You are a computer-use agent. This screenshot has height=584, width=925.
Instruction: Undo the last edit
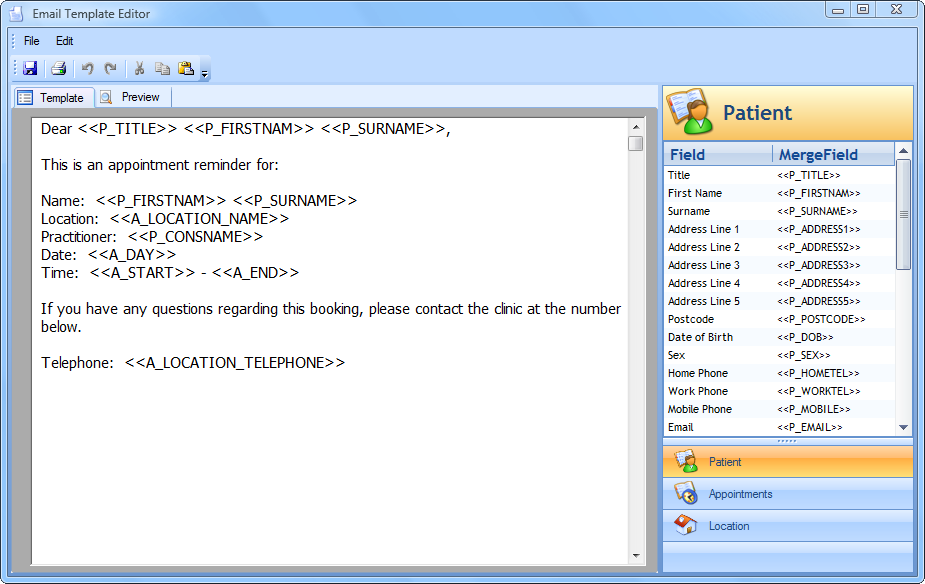pos(87,68)
